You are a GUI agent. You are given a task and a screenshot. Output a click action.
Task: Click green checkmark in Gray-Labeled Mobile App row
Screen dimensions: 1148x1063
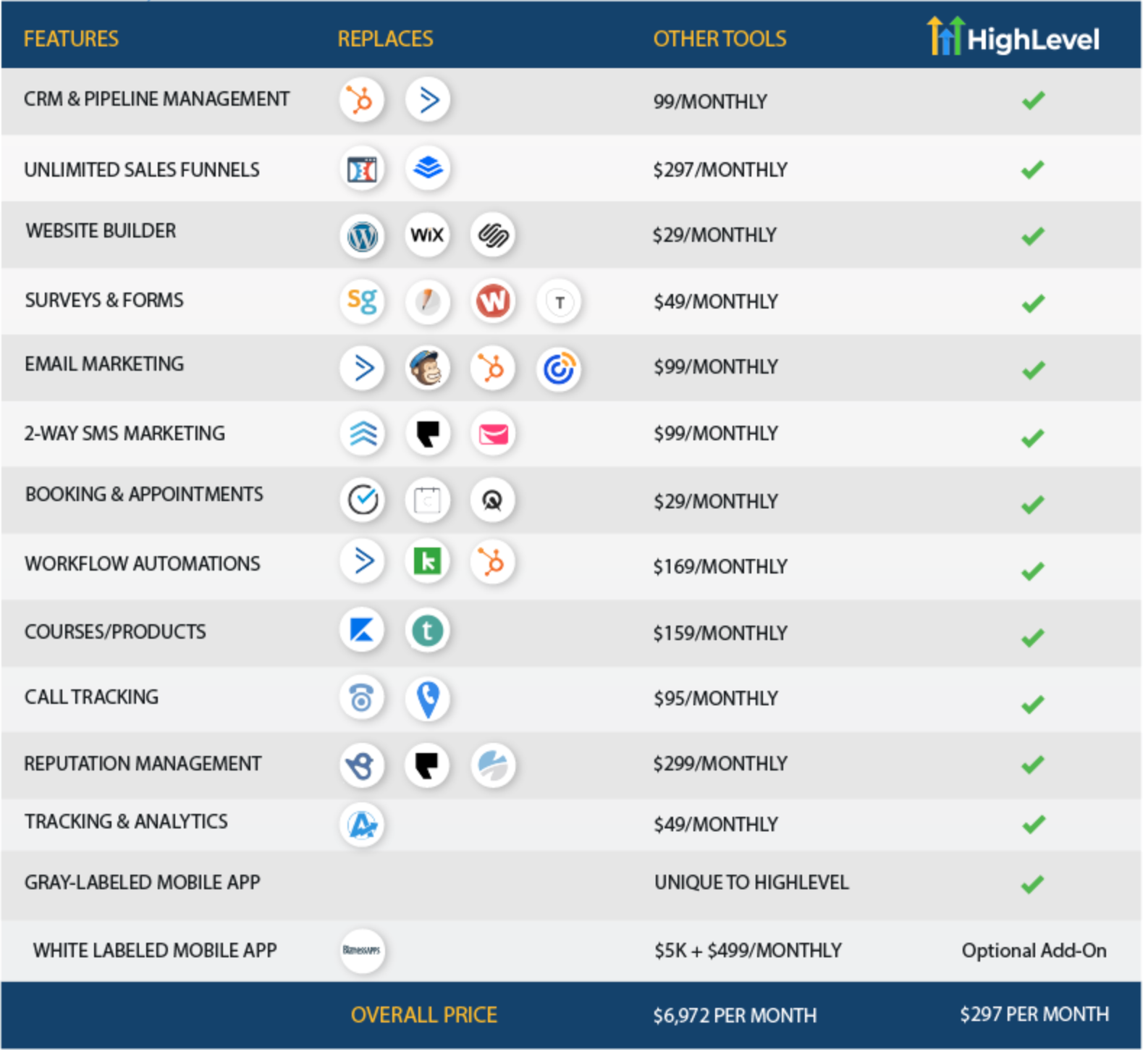tap(1033, 884)
